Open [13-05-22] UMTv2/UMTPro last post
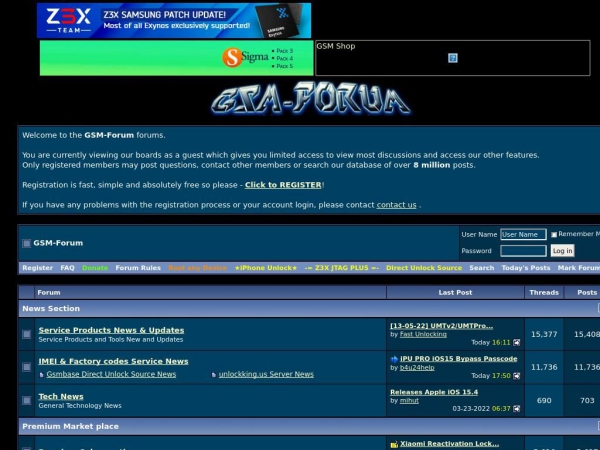Image resolution: width=600 pixels, height=450 pixels. point(442,326)
